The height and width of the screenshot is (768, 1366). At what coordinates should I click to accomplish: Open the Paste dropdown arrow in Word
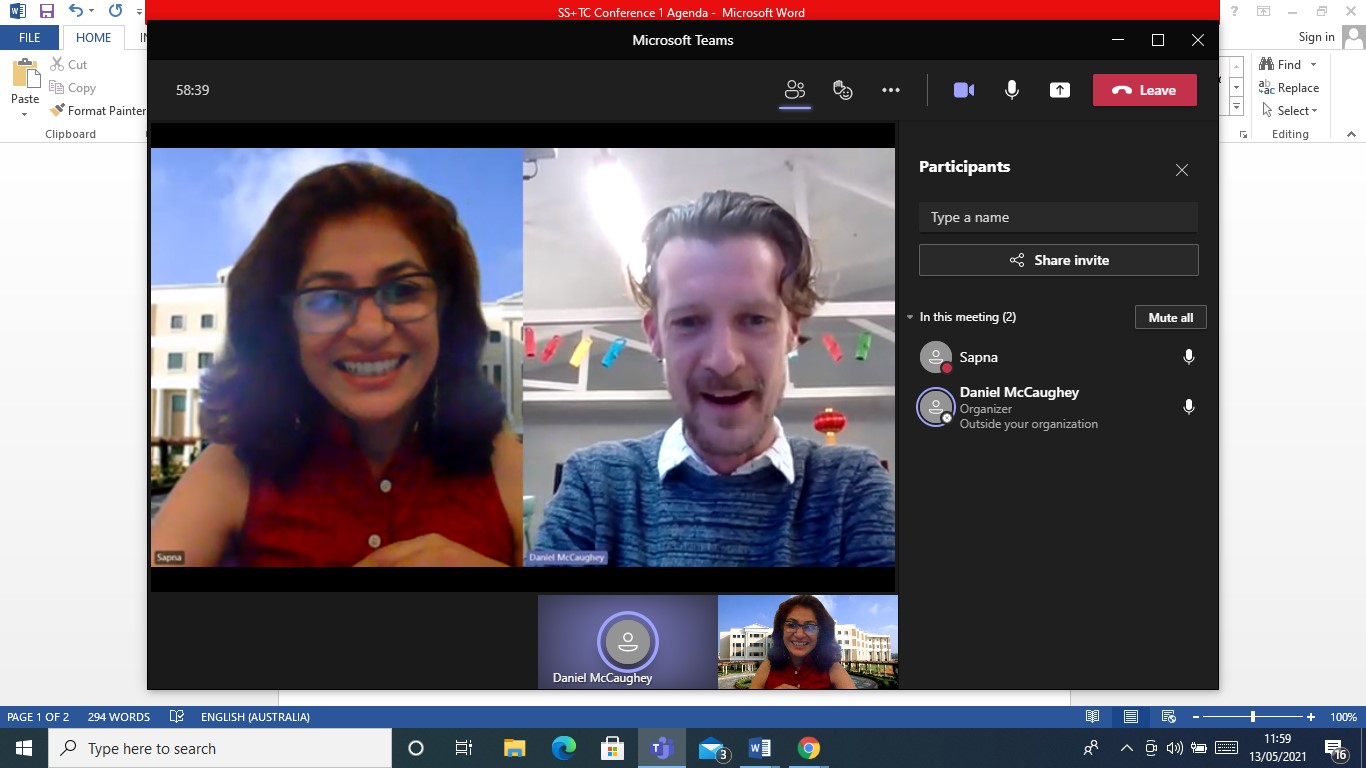pyautogui.click(x=25, y=113)
